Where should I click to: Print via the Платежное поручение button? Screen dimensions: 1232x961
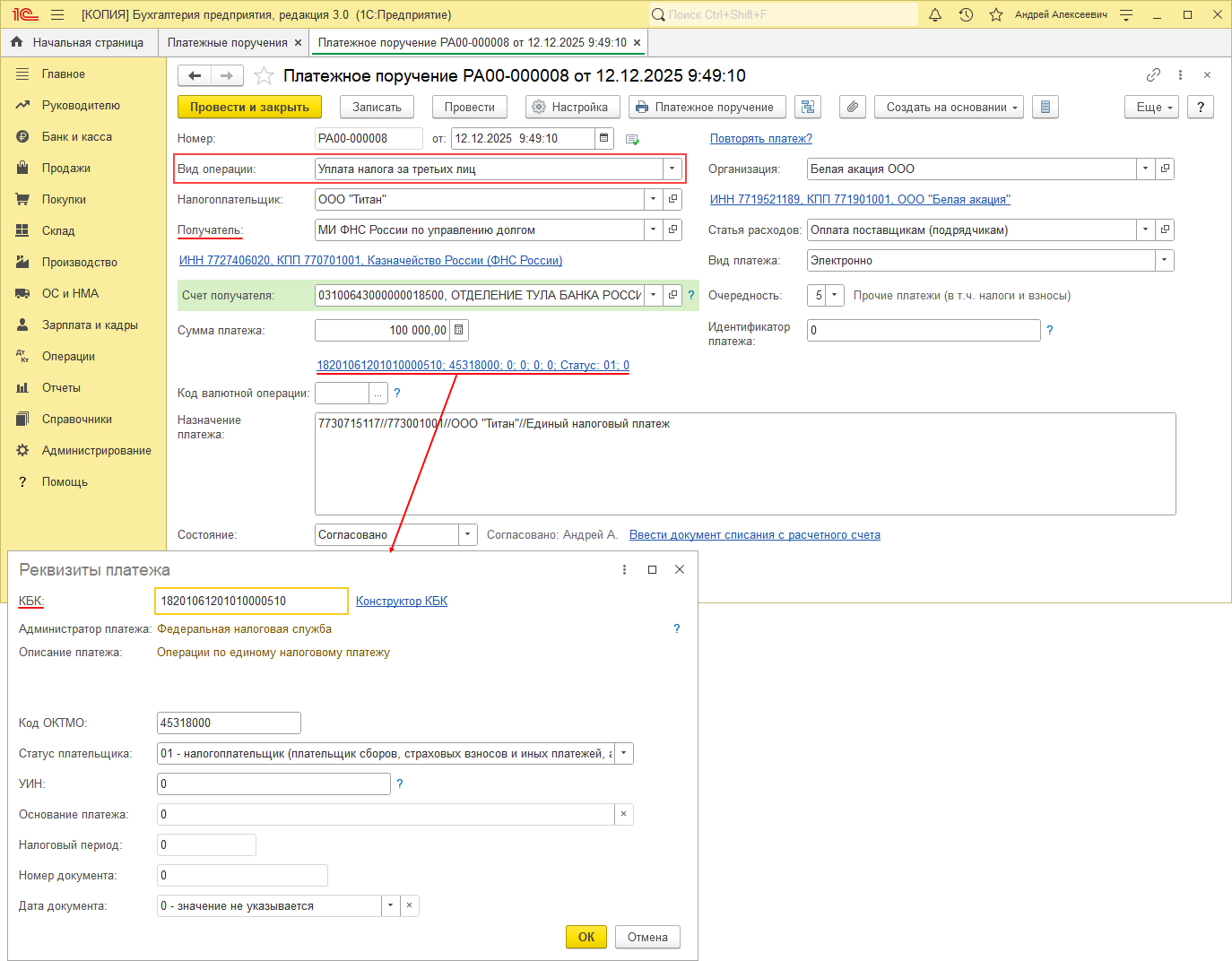[x=707, y=107]
